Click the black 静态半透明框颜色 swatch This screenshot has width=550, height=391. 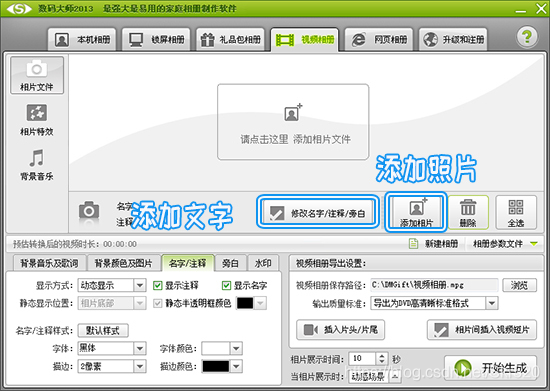[245, 303]
